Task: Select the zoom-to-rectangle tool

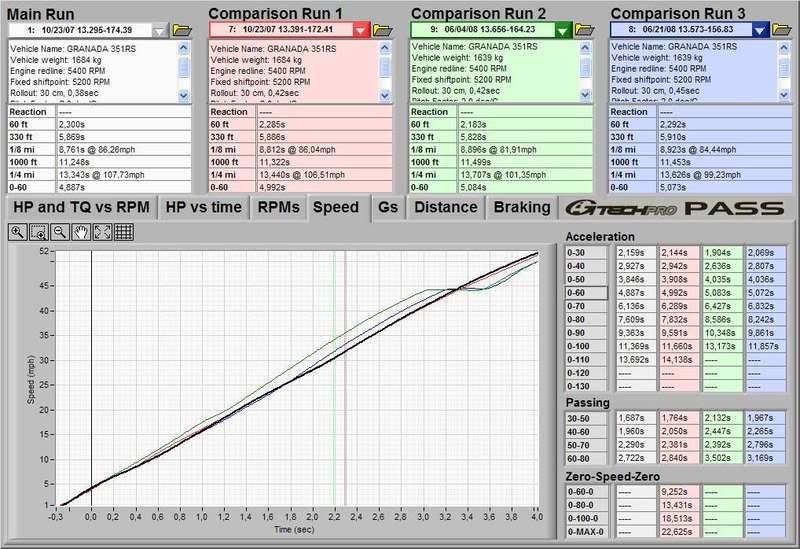Action: [x=38, y=232]
